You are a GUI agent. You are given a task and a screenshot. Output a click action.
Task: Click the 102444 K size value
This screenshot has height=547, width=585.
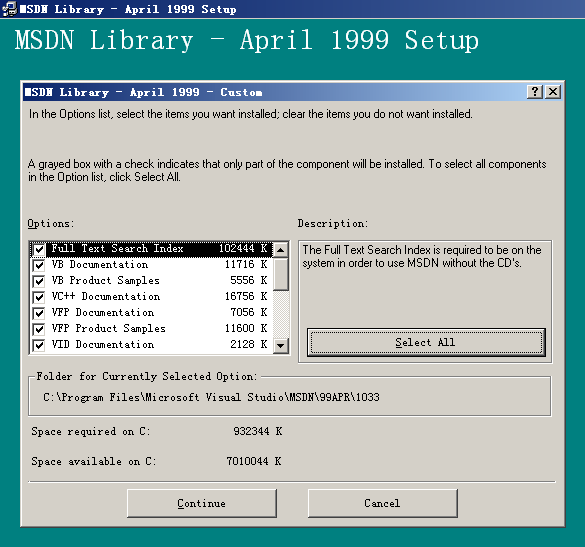[243, 249]
